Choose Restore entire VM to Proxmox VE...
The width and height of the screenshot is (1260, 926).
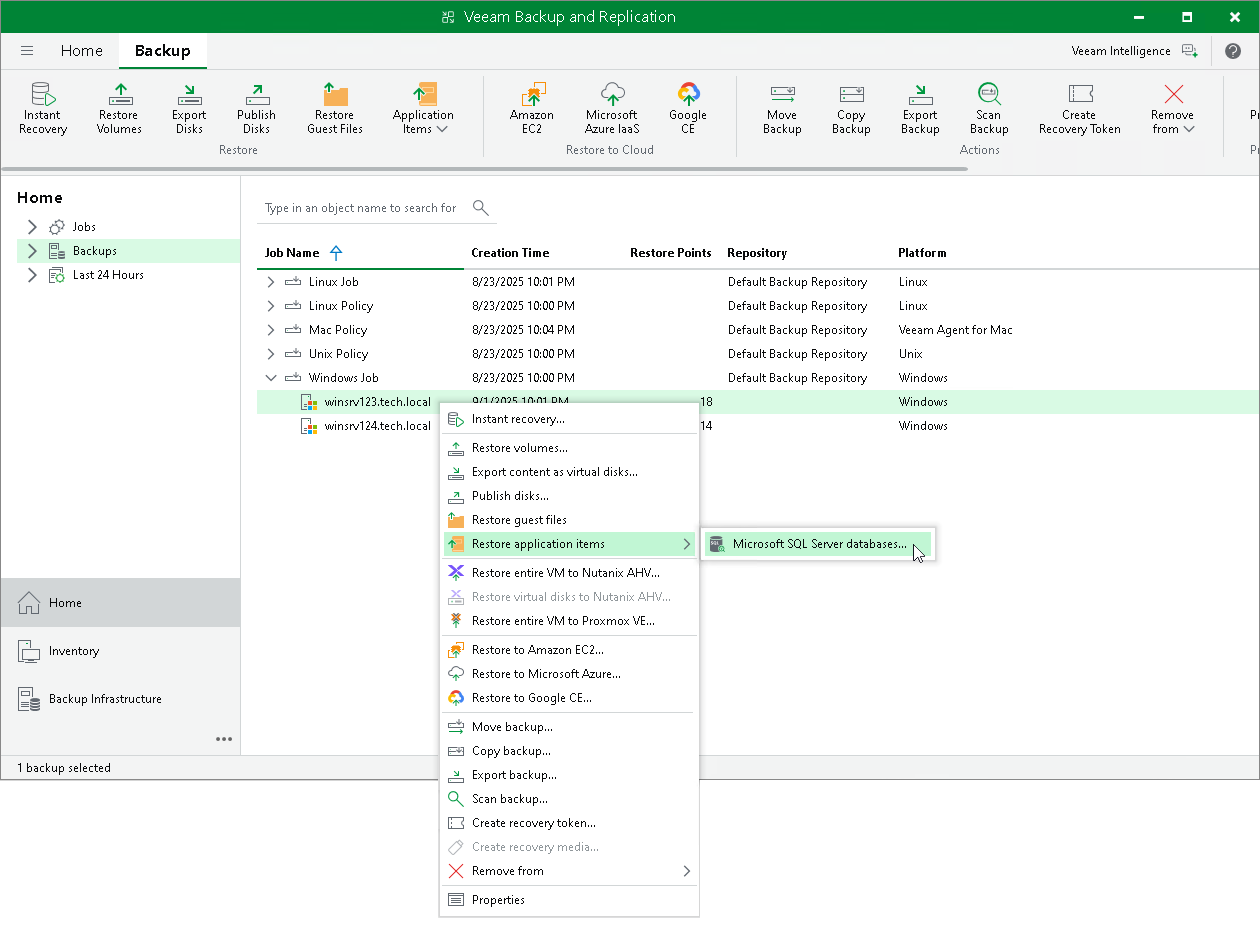569,621
